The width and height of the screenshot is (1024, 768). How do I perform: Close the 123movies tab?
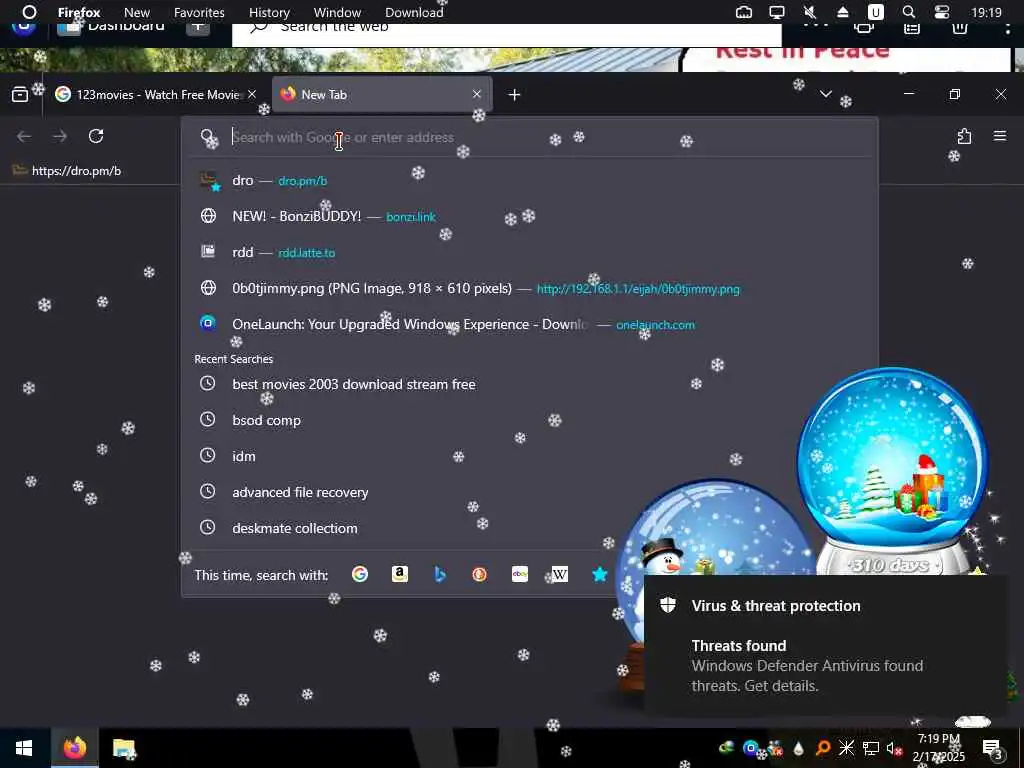[x=252, y=95]
